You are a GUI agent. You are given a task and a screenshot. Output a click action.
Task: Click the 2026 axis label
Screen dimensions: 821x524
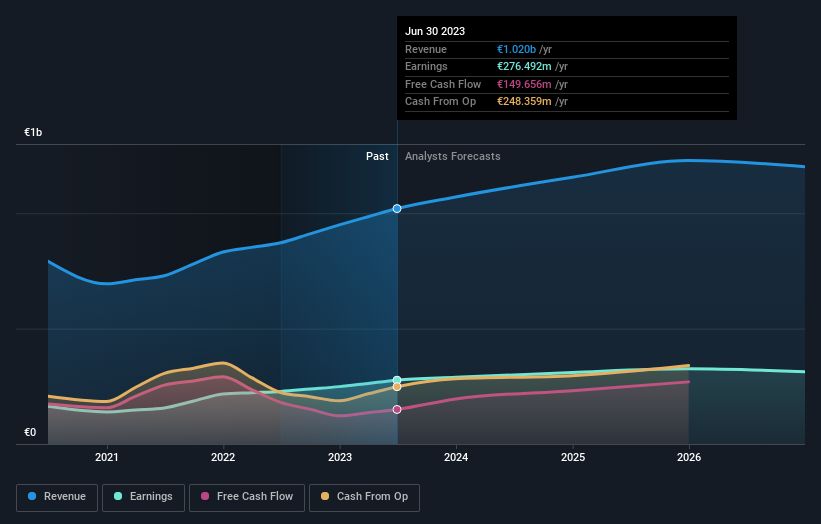(689, 457)
